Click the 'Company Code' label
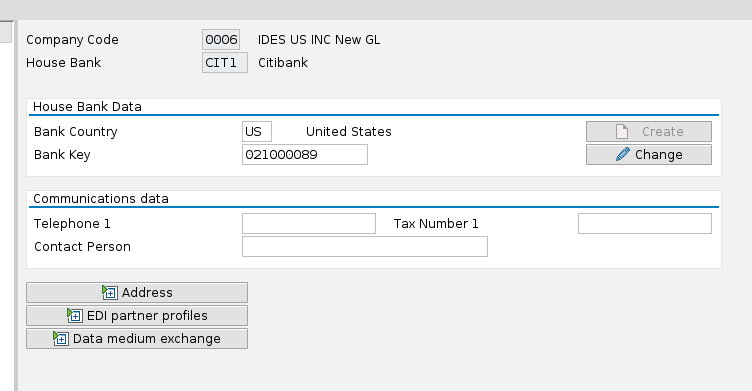Image resolution: width=752 pixels, height=391 pixels. click(x=72, y=39)
